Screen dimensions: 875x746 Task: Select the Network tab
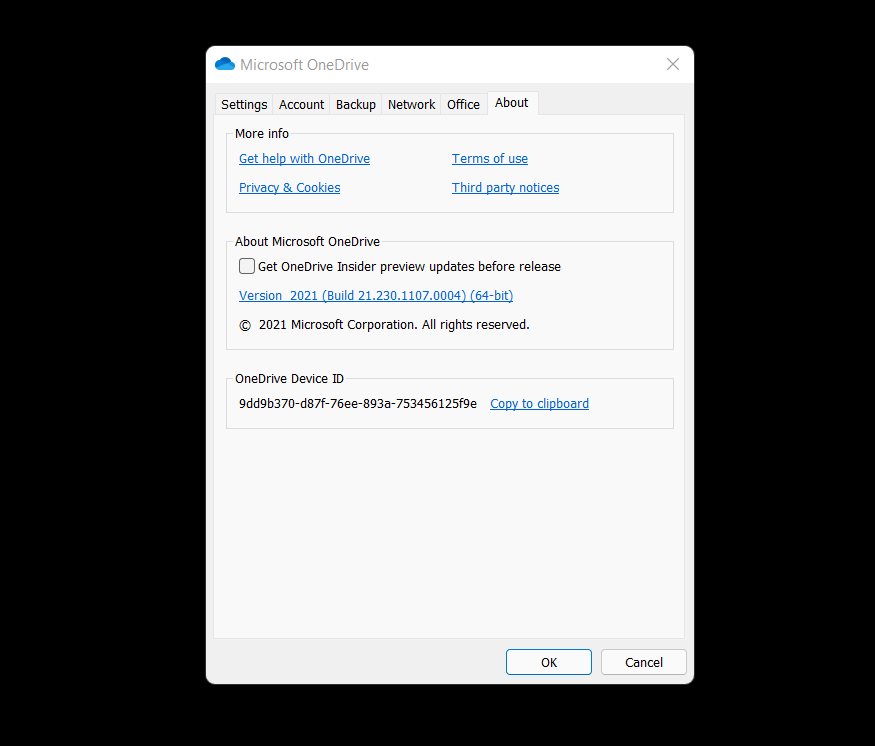(411, 104)
